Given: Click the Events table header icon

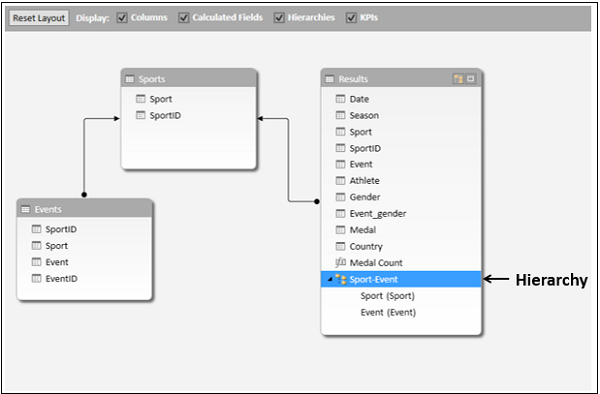Looking at the screenshot, I should coord(26,209).
